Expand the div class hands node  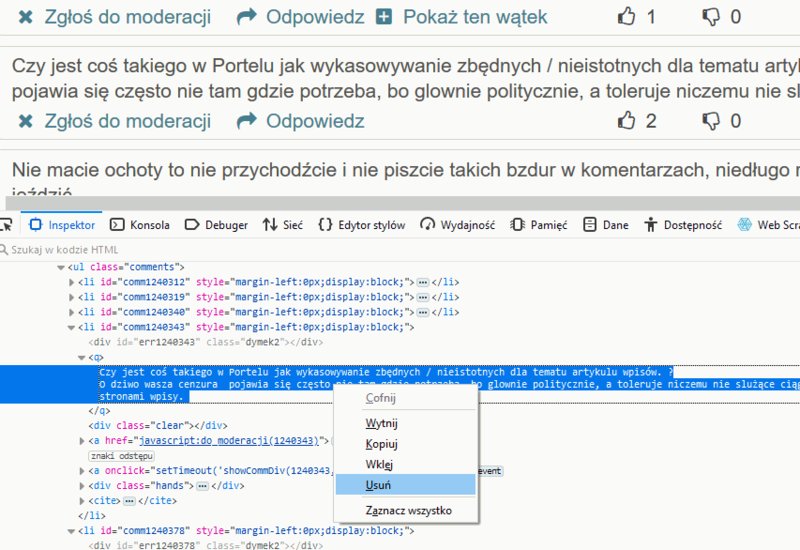83,486
